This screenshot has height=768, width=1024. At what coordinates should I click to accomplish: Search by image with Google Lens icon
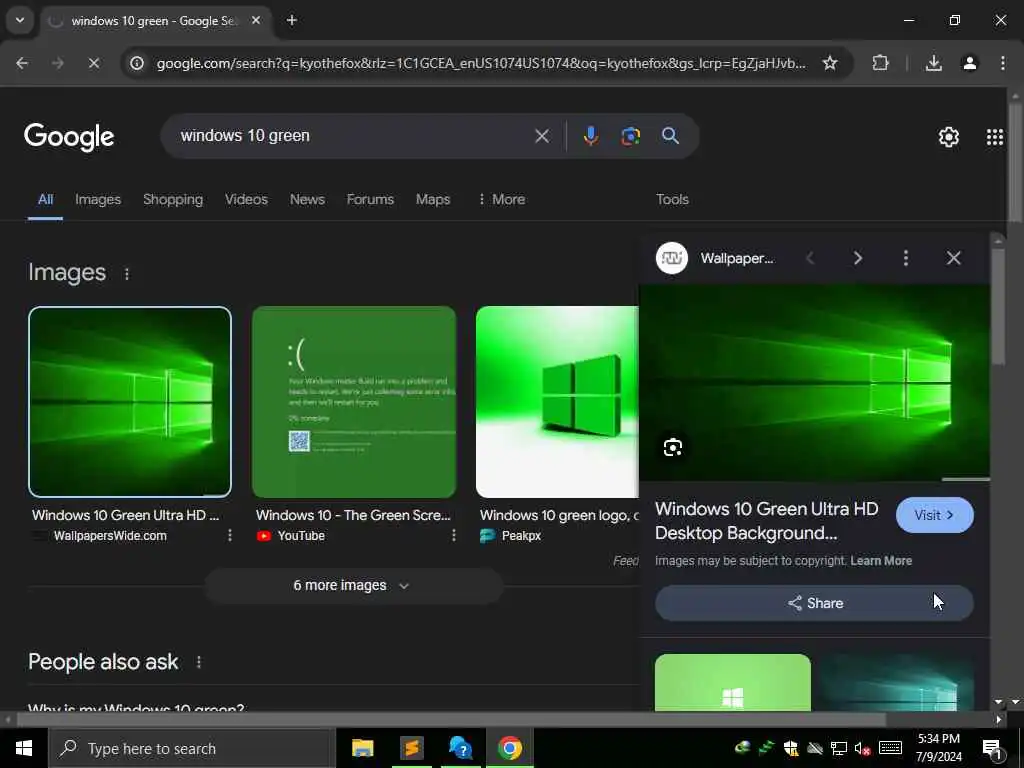click(630, 136)
